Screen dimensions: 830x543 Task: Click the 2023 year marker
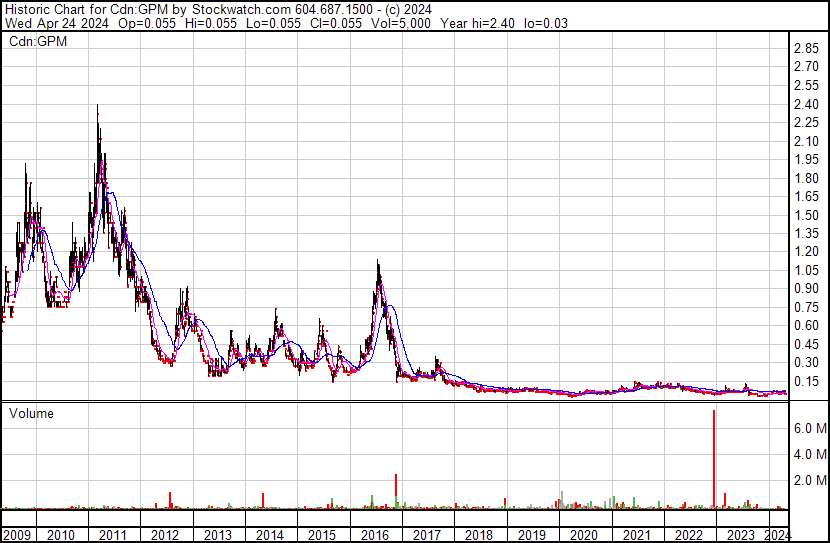[x=741, y=535]
